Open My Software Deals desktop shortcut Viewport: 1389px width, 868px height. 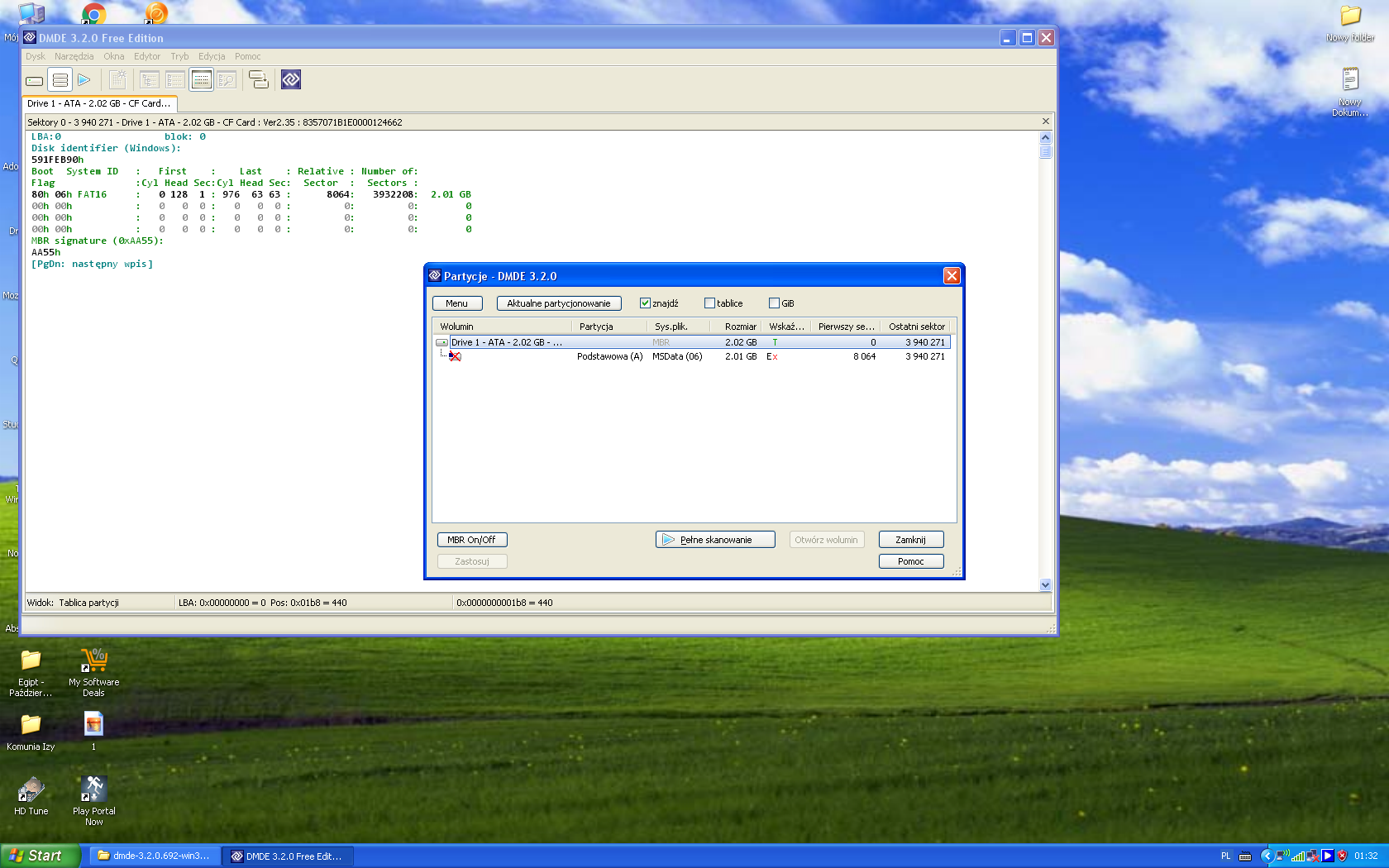pos(93,674)
